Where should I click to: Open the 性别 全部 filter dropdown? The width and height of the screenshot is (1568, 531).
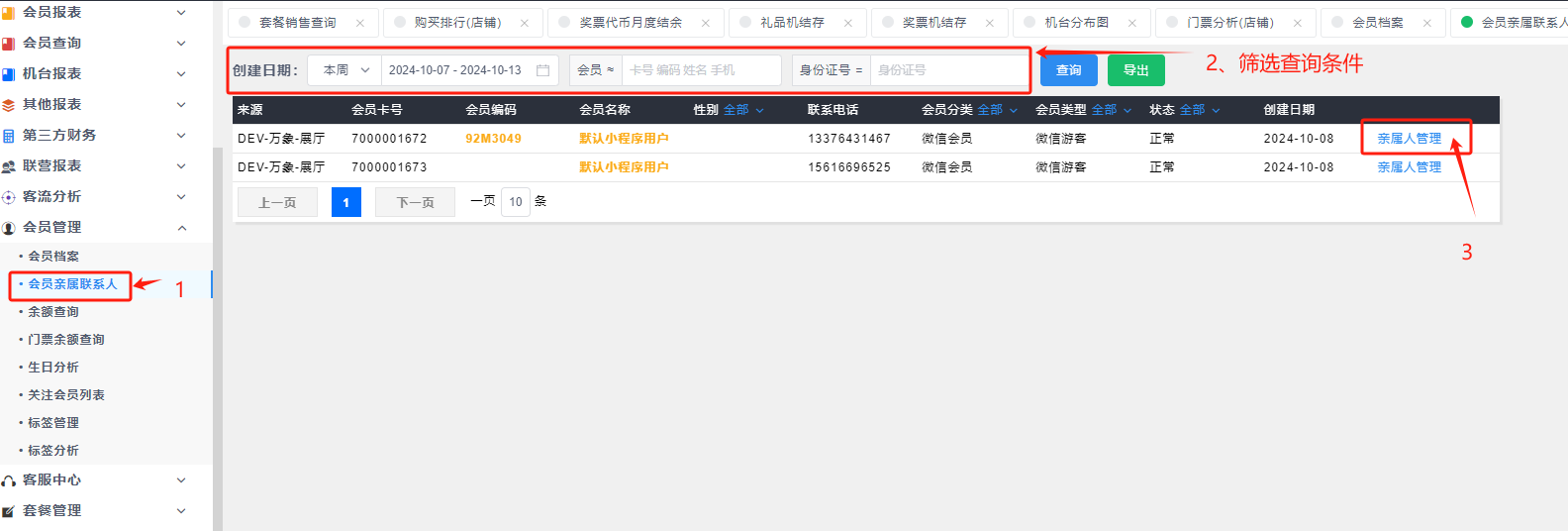coord(743,110)
